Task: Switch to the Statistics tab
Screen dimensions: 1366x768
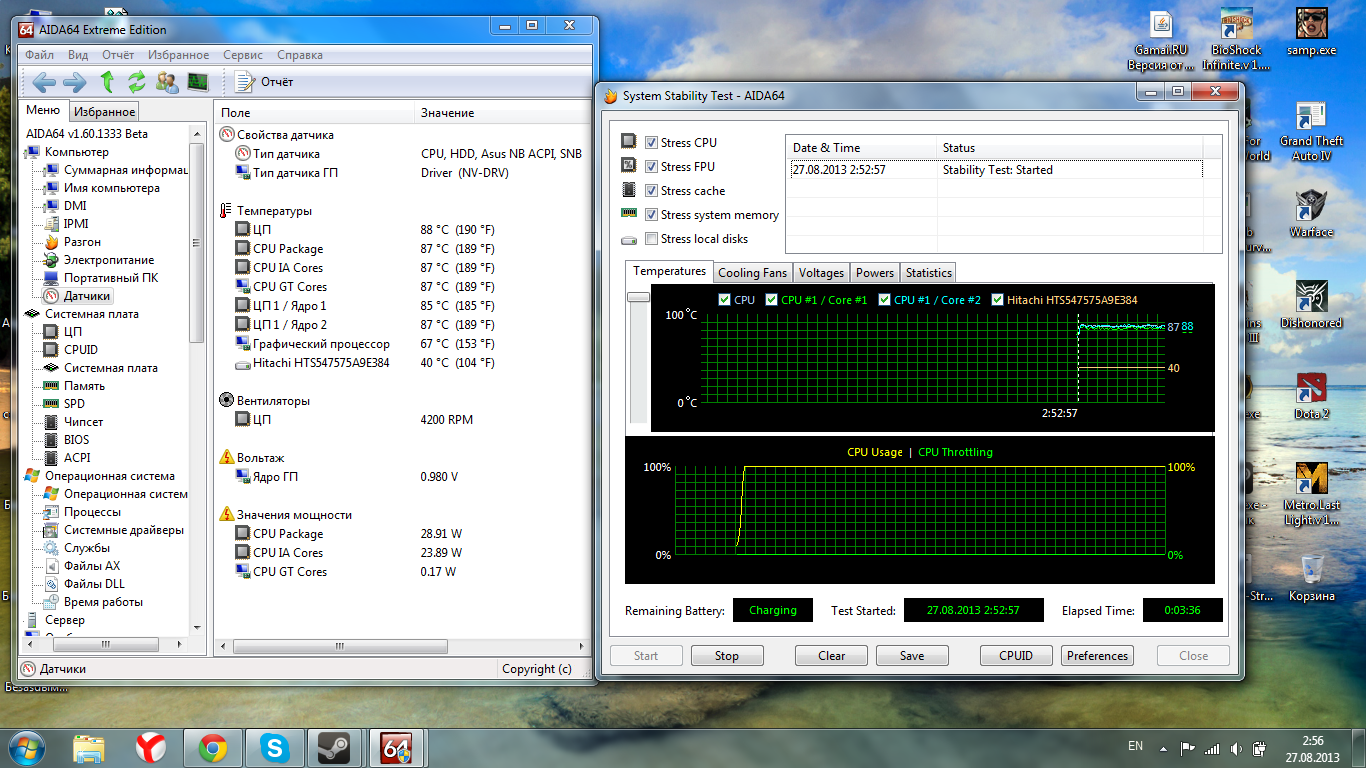Action: click(x=929, y=273)
